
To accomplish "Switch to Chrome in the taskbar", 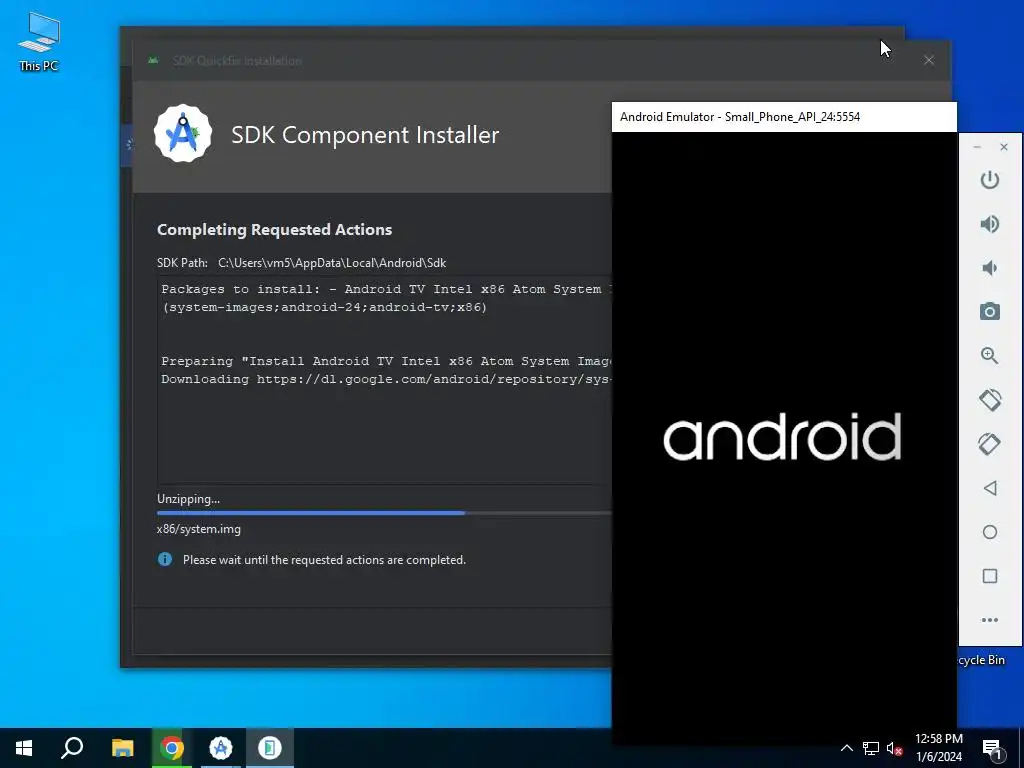I will 171,748.
